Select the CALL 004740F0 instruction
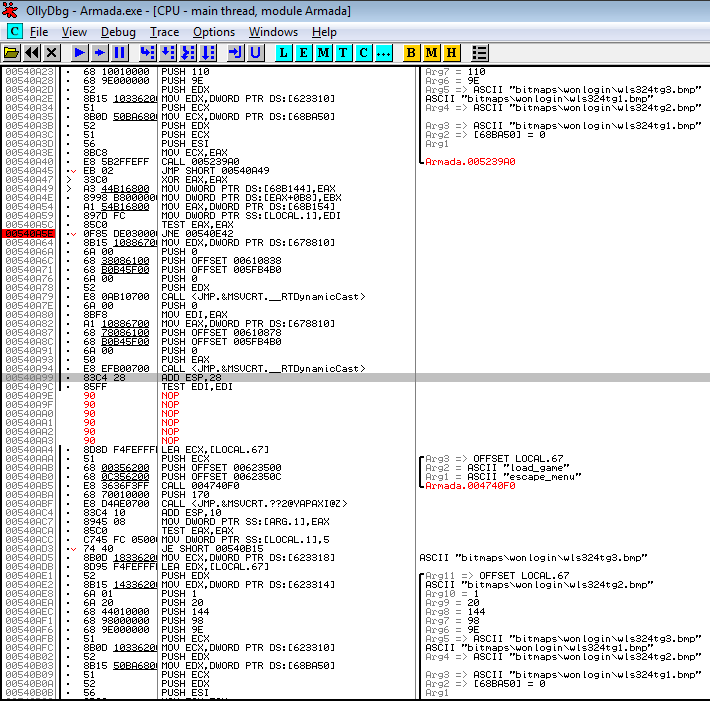This screenshot has width=710, height=701. [x=201, y=485]
